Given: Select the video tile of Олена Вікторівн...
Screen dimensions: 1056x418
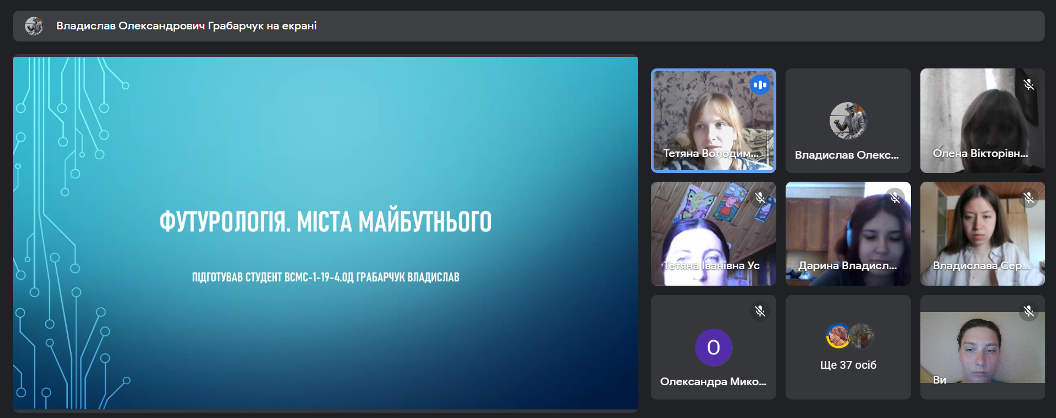Looking at the screenshot, I should click(983, 120).
